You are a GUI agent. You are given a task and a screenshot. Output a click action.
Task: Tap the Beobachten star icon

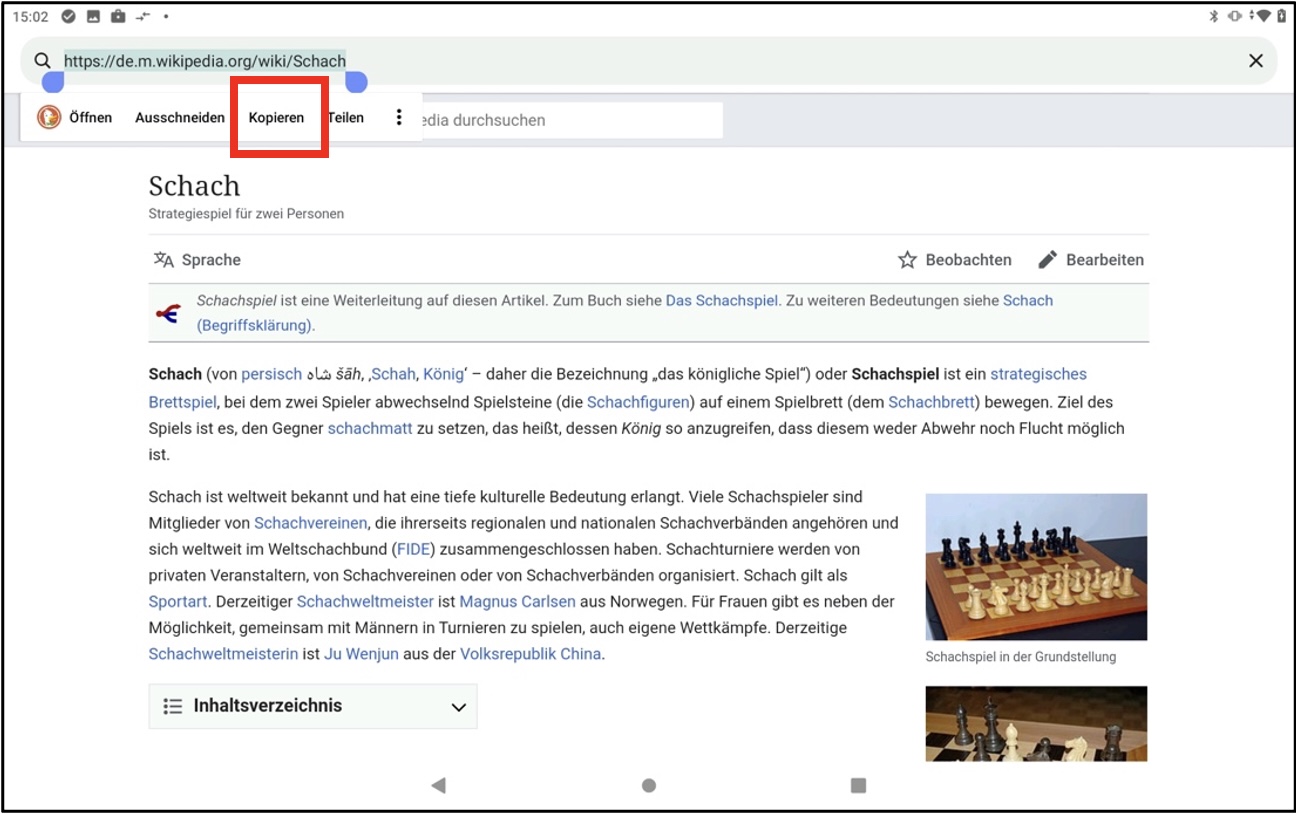(907, 260)
